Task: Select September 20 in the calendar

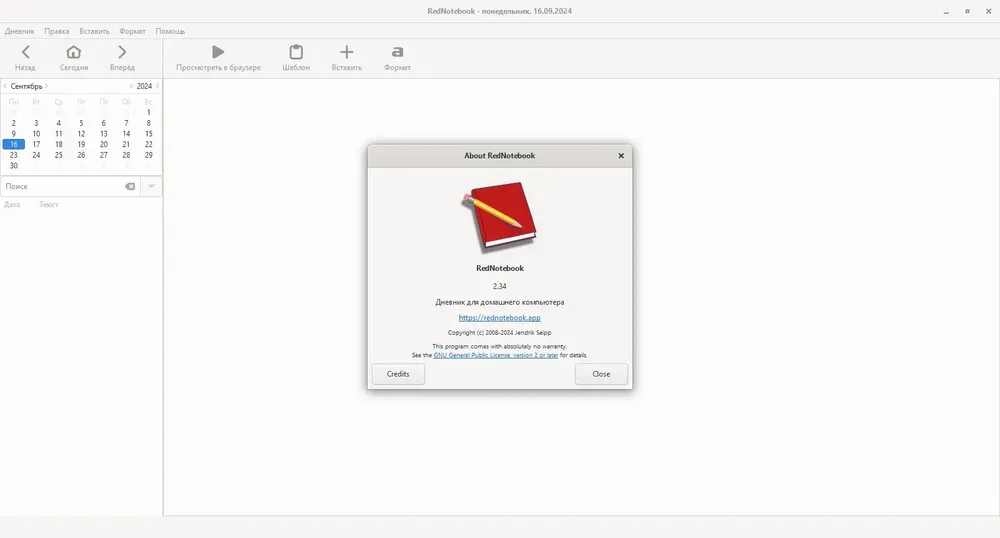Action: click(x=103, y=145)
